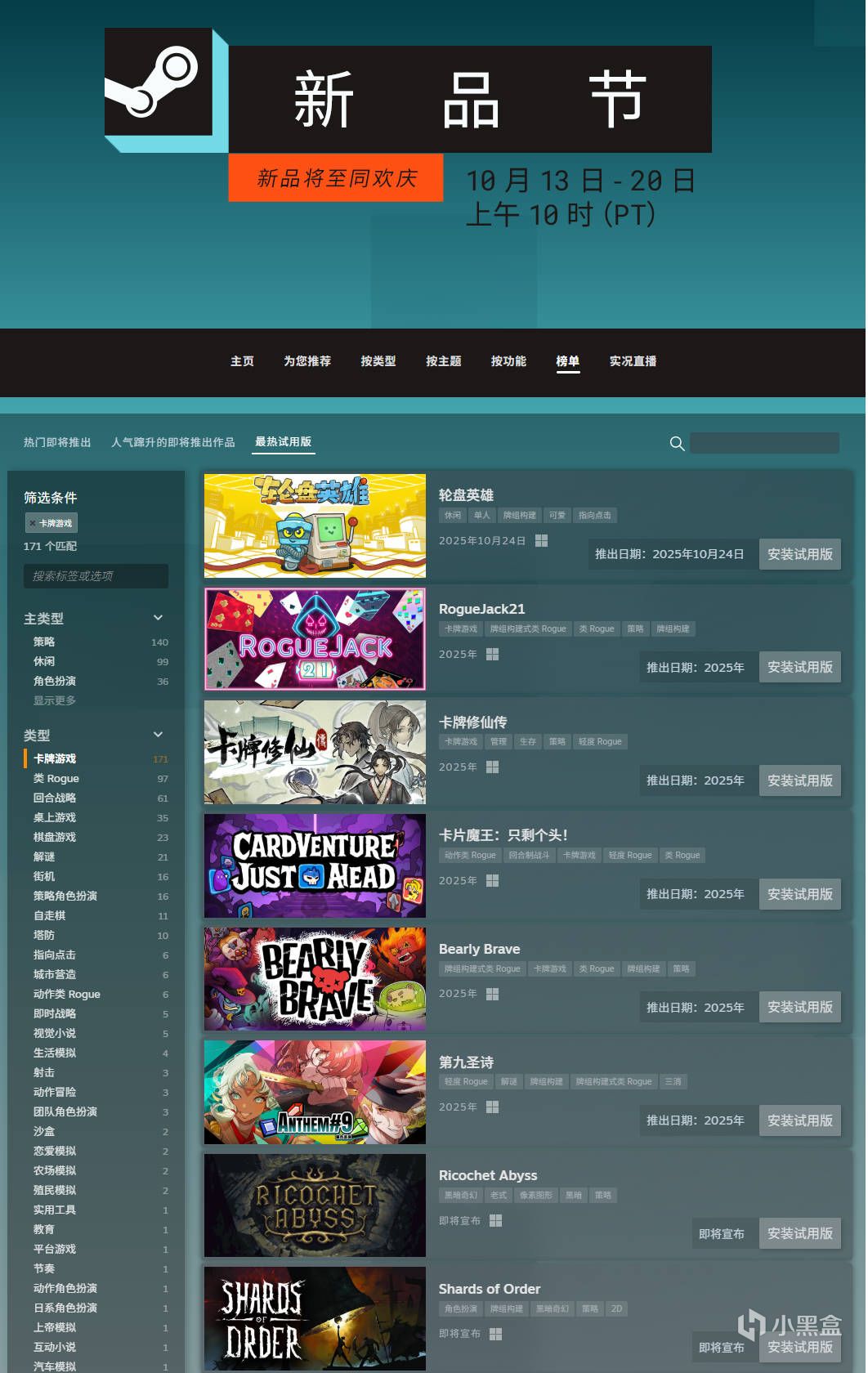The image size is (868, 1373).
Task: Open the Shards of Order thumbnail
Action: tap(315, 1318)
